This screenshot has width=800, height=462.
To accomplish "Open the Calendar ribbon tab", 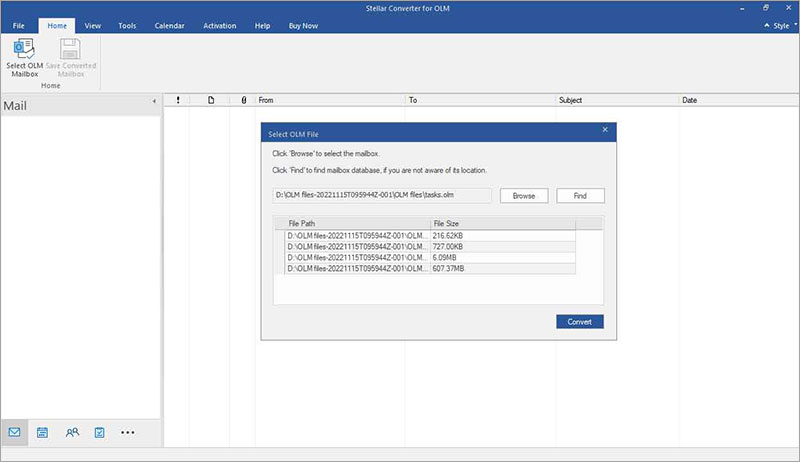I will 169,25.
